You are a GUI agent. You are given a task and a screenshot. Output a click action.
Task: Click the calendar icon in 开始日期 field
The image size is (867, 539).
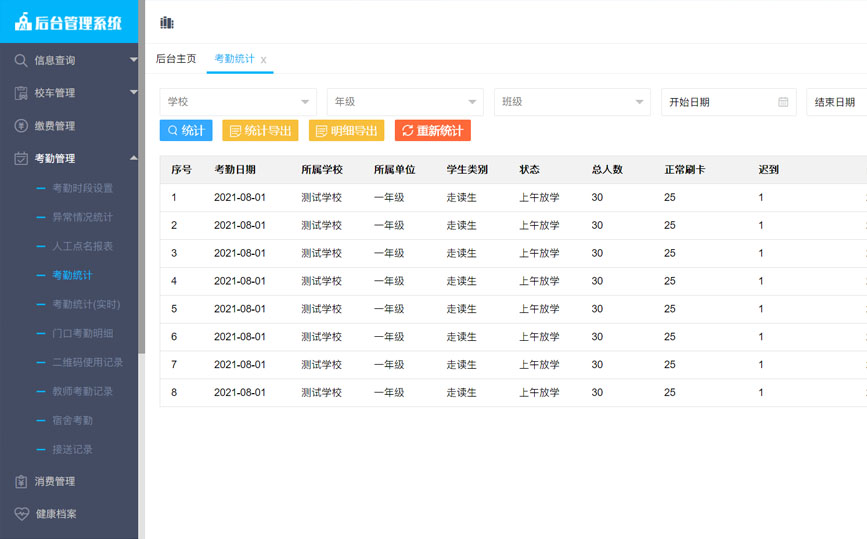click(783, 102)
